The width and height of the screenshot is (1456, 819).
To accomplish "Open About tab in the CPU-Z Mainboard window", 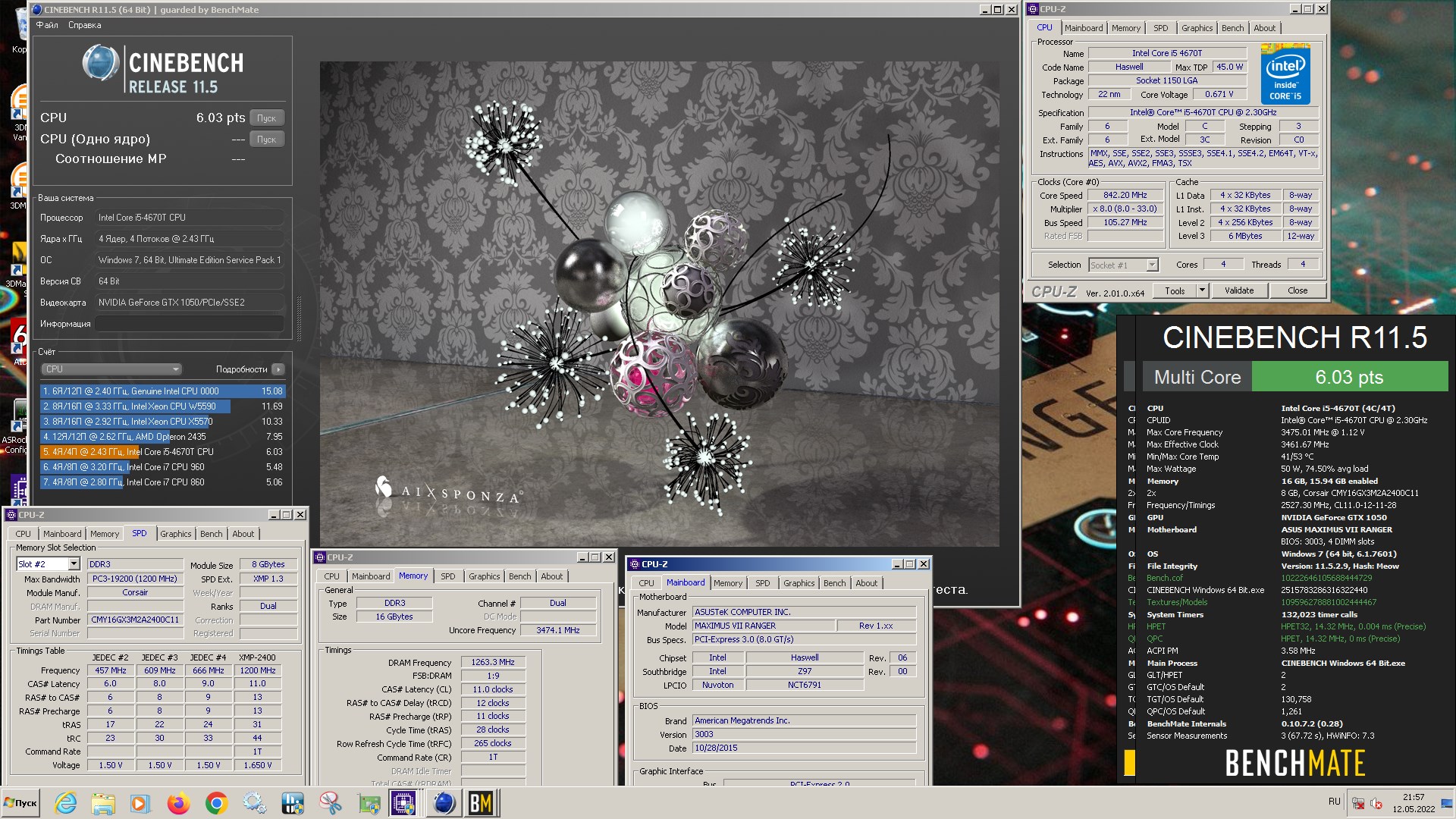I will pos(866,583).
